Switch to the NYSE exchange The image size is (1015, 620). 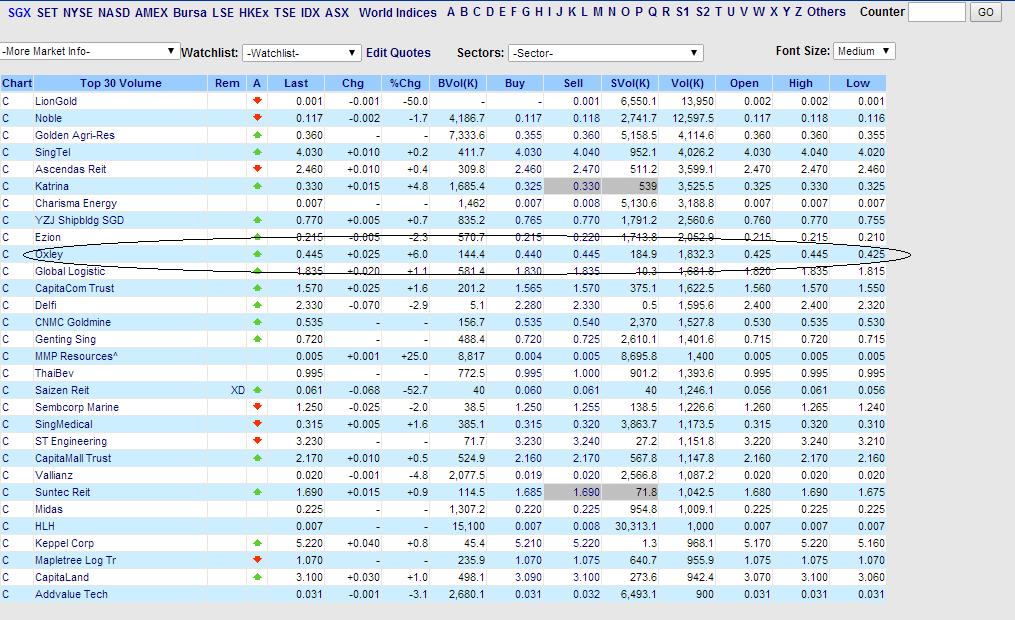pos(78,12)
